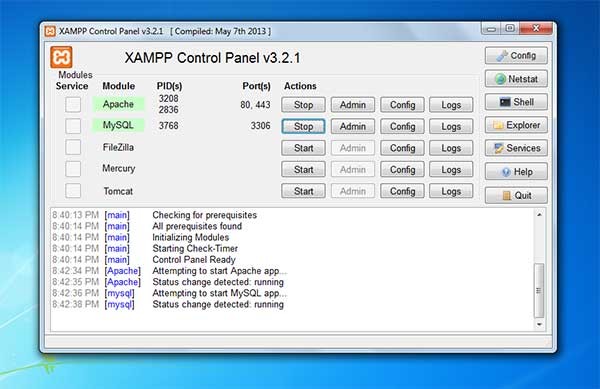
Task: Open Apache Admin page
Action: (x=353, y=105)
